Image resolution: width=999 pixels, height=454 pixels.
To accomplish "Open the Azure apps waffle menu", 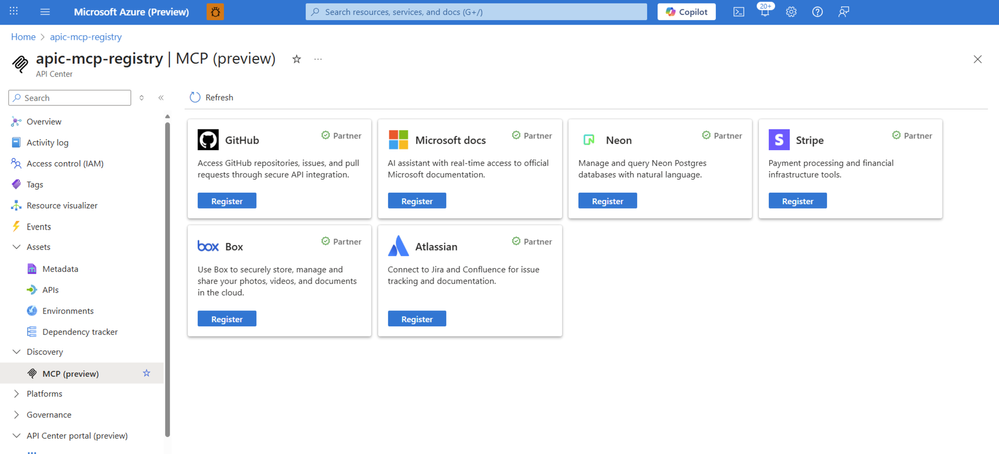I will pos(13,11).
